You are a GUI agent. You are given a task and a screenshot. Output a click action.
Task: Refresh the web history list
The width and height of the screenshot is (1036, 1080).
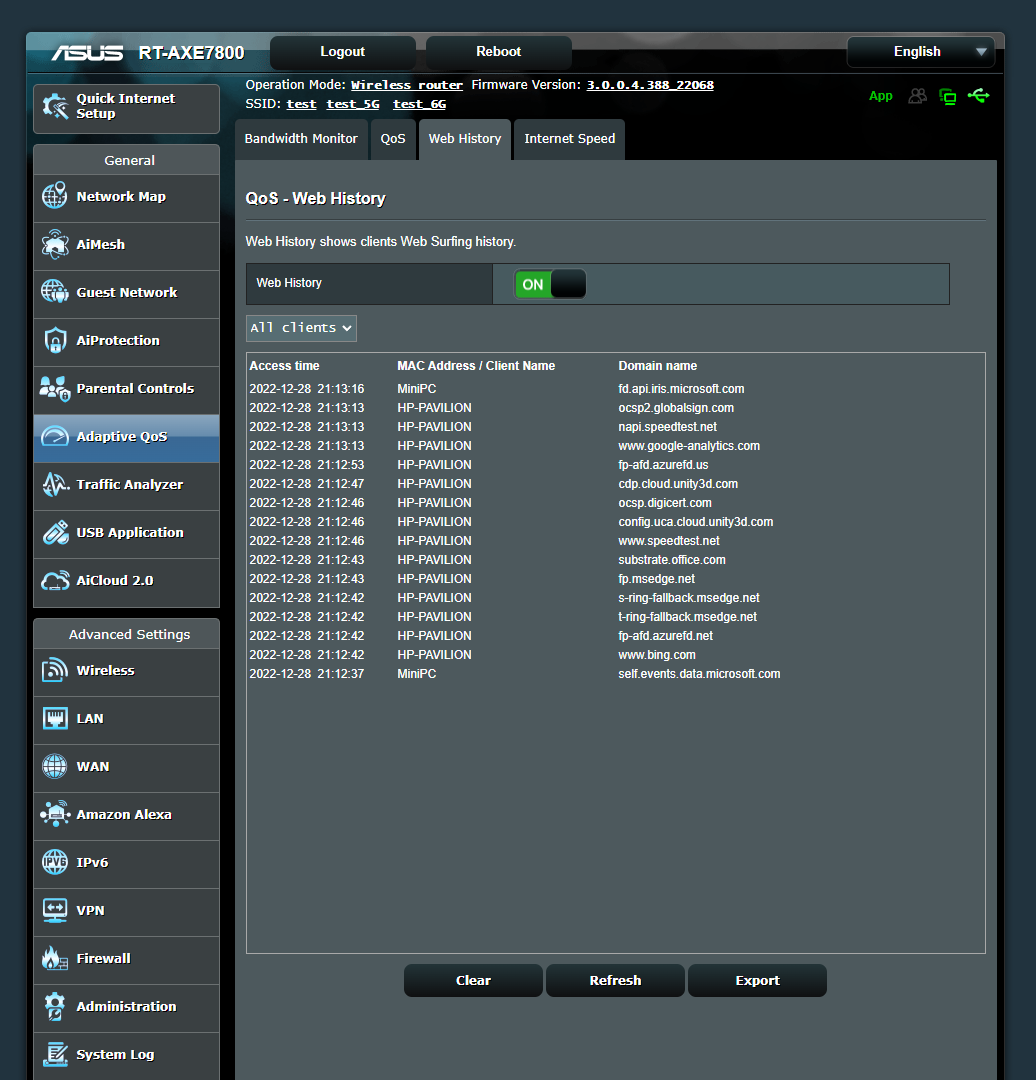pos(615,980)
